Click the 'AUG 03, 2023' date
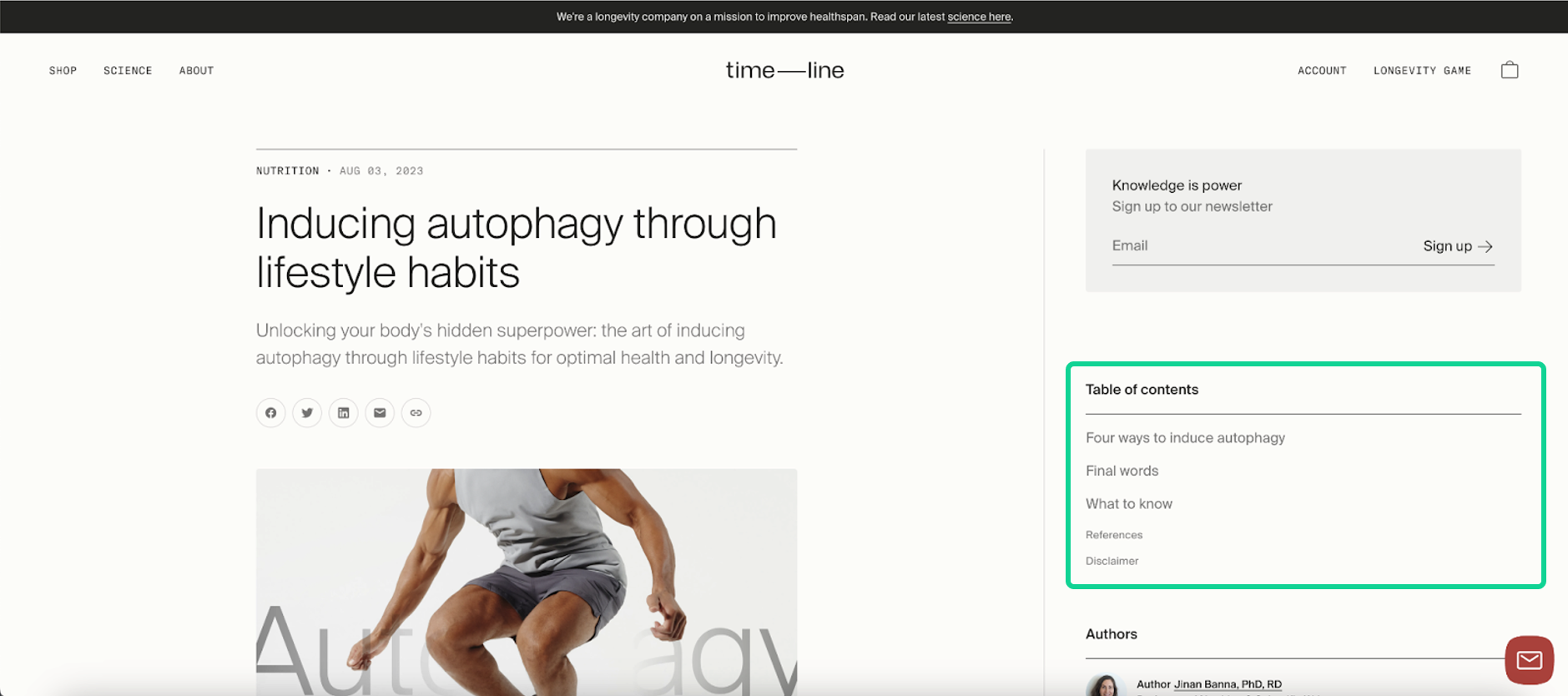1568x696 pixels. [381, 171]
